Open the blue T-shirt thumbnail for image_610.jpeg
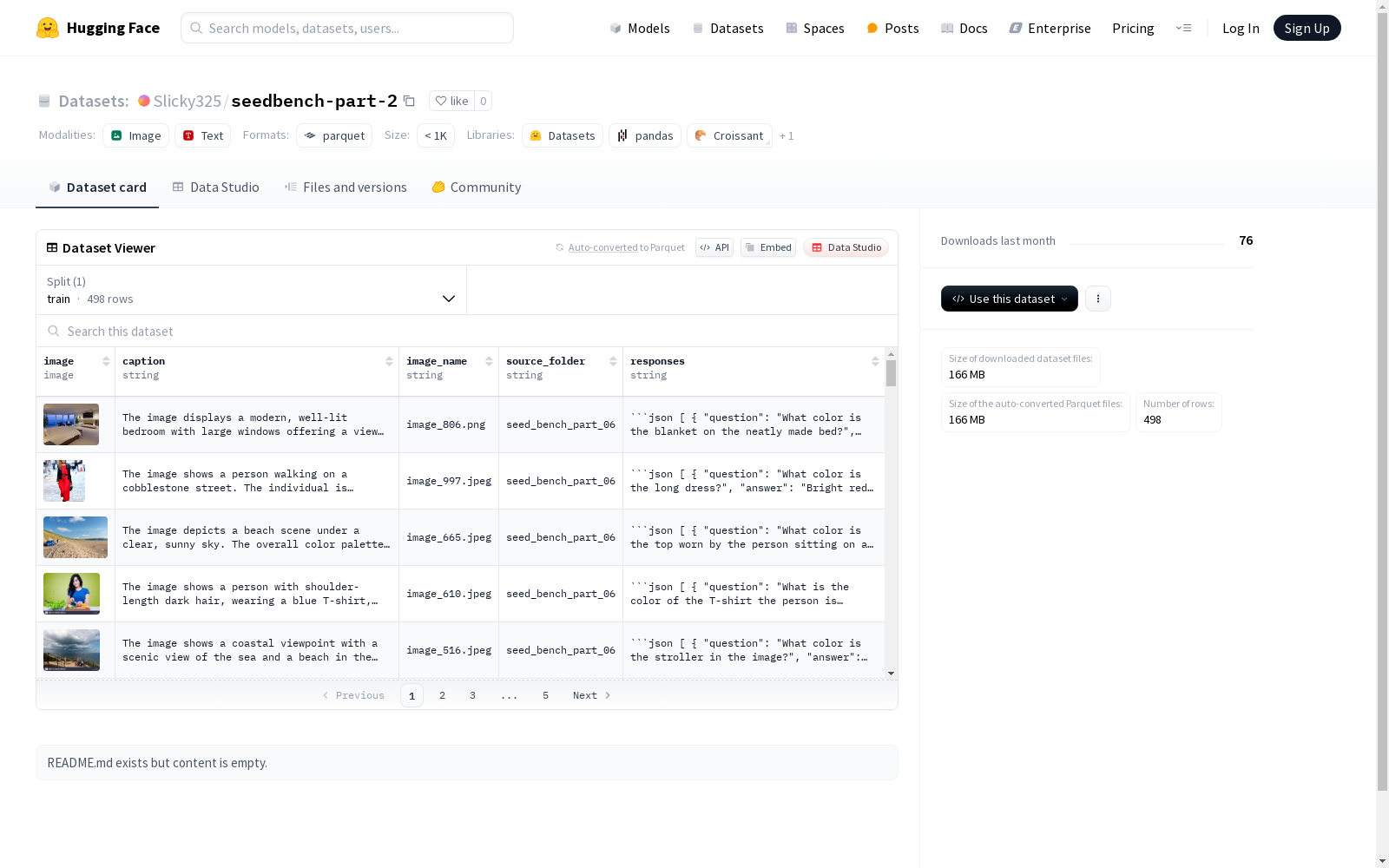 [x=71, y=594]
